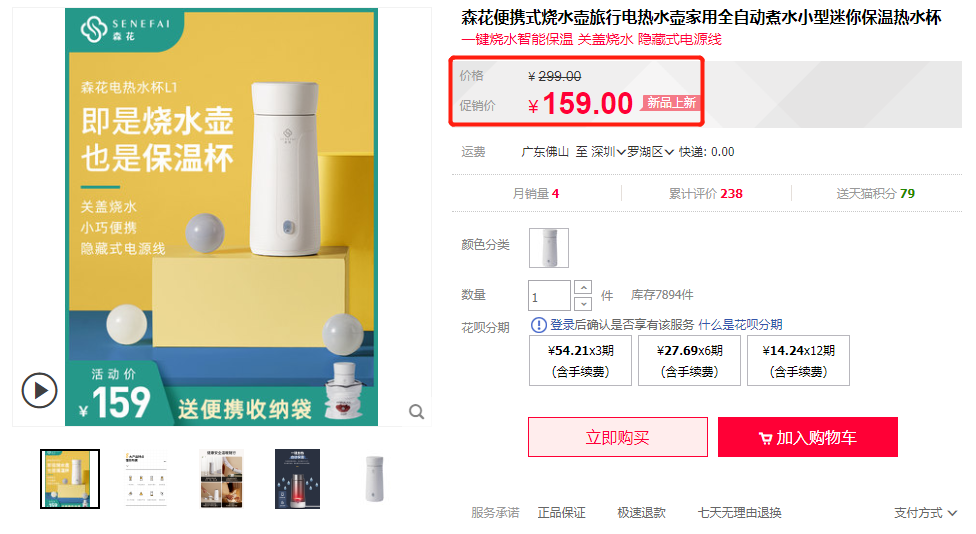Increase quantity with the up arrow

pyautogui.click(x=584, y=287)
